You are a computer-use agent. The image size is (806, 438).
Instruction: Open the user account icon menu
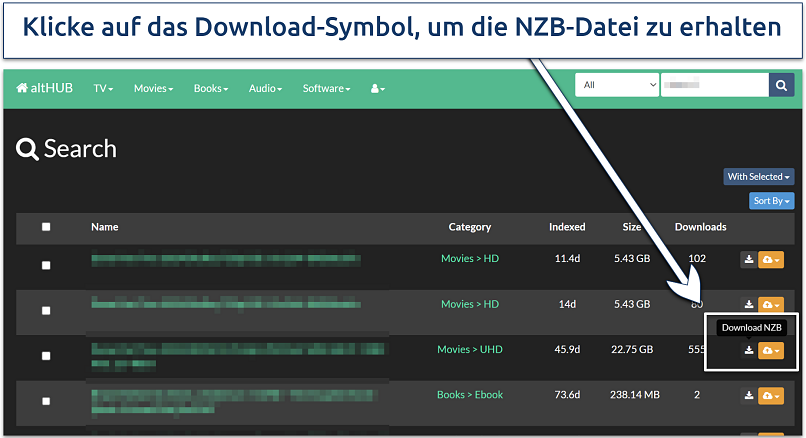pos(377,88)
